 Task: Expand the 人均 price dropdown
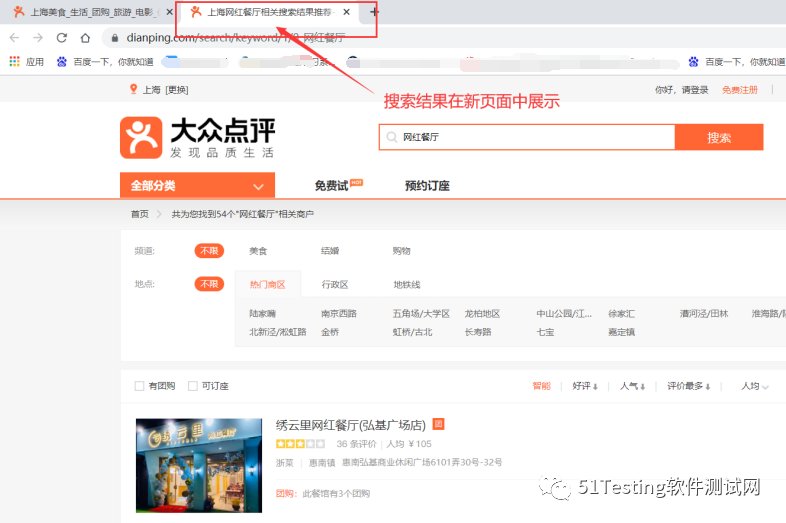[755, 386]
